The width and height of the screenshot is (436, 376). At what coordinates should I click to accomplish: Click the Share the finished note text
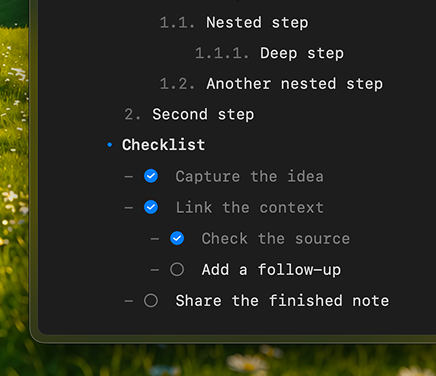tap(282, 301)
